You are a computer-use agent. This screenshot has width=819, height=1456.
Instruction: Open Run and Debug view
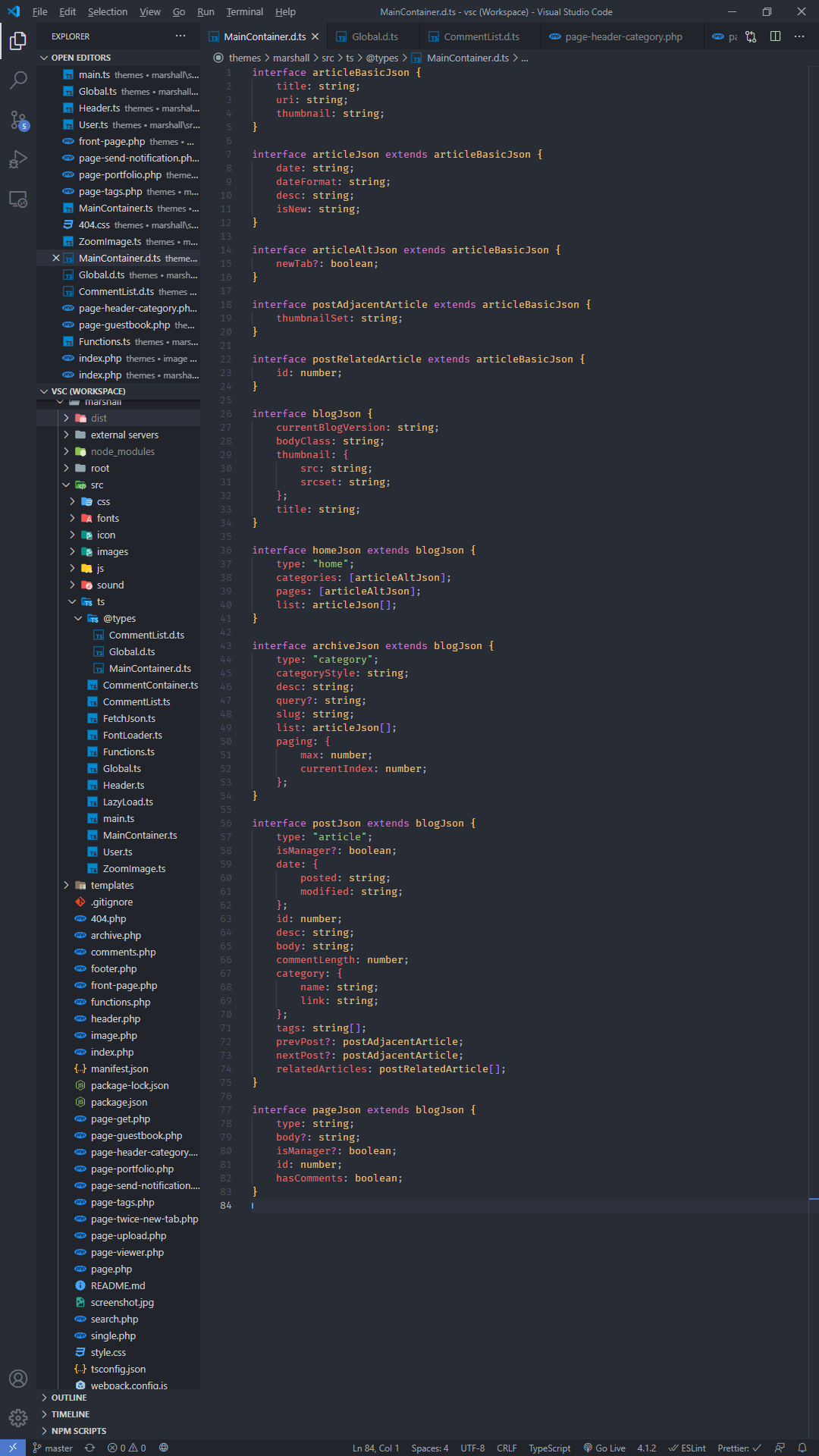pos(18,159)
